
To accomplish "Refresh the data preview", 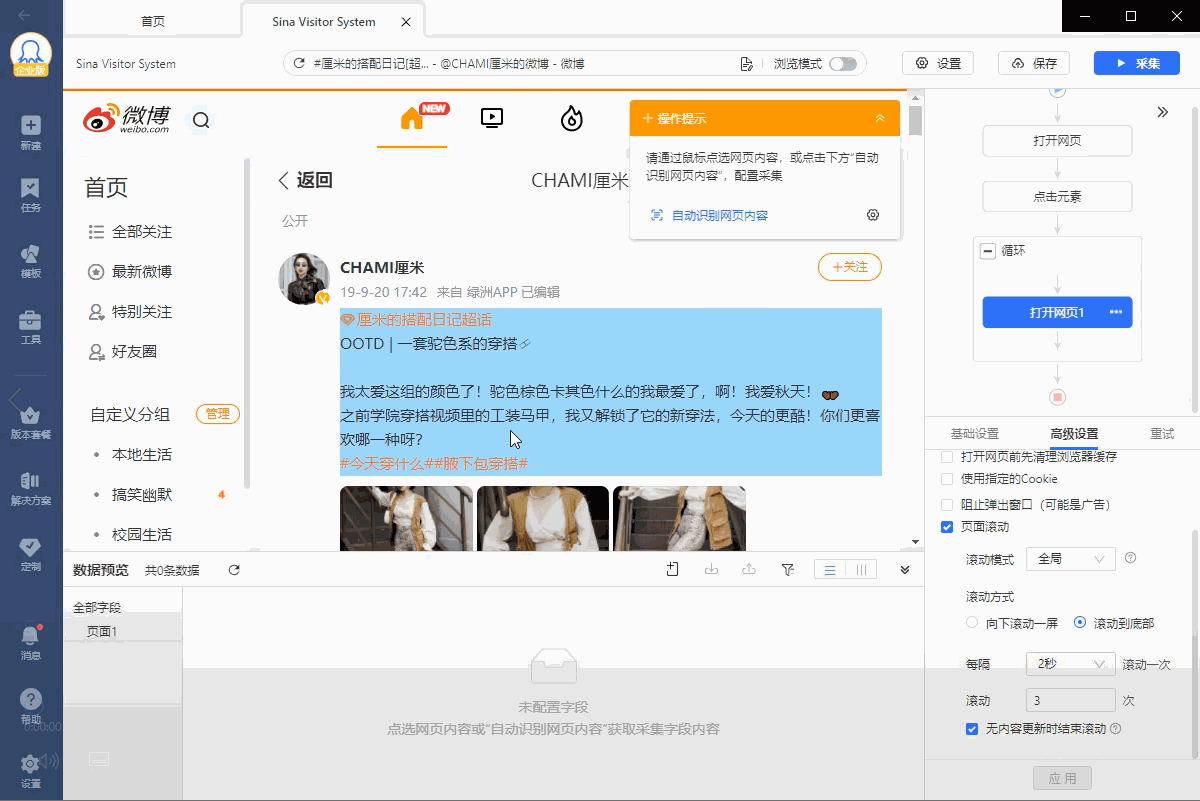I will coord(234,570).
